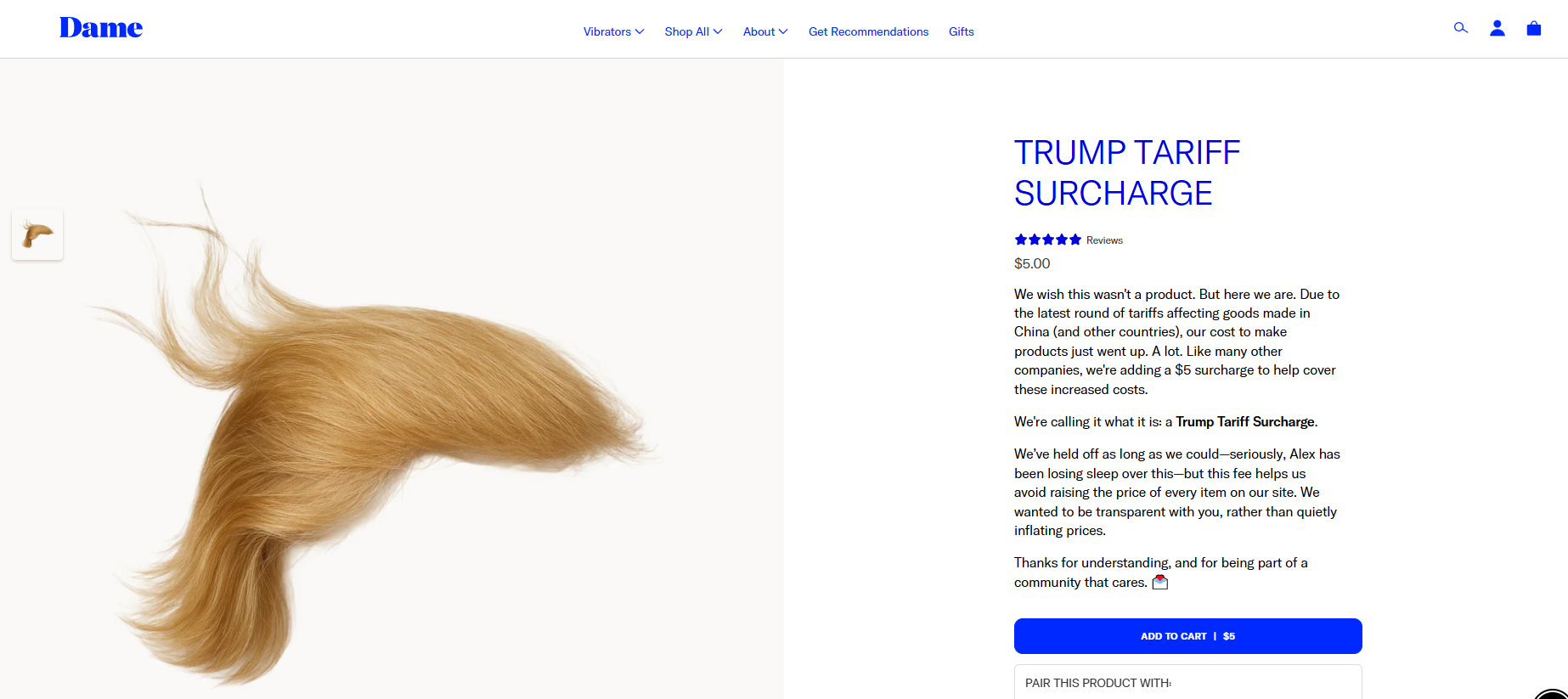The height and width of the screenshot is (699, 1568).
Task: Click the Pair This Product With section
Action: tap(1187, 682)
